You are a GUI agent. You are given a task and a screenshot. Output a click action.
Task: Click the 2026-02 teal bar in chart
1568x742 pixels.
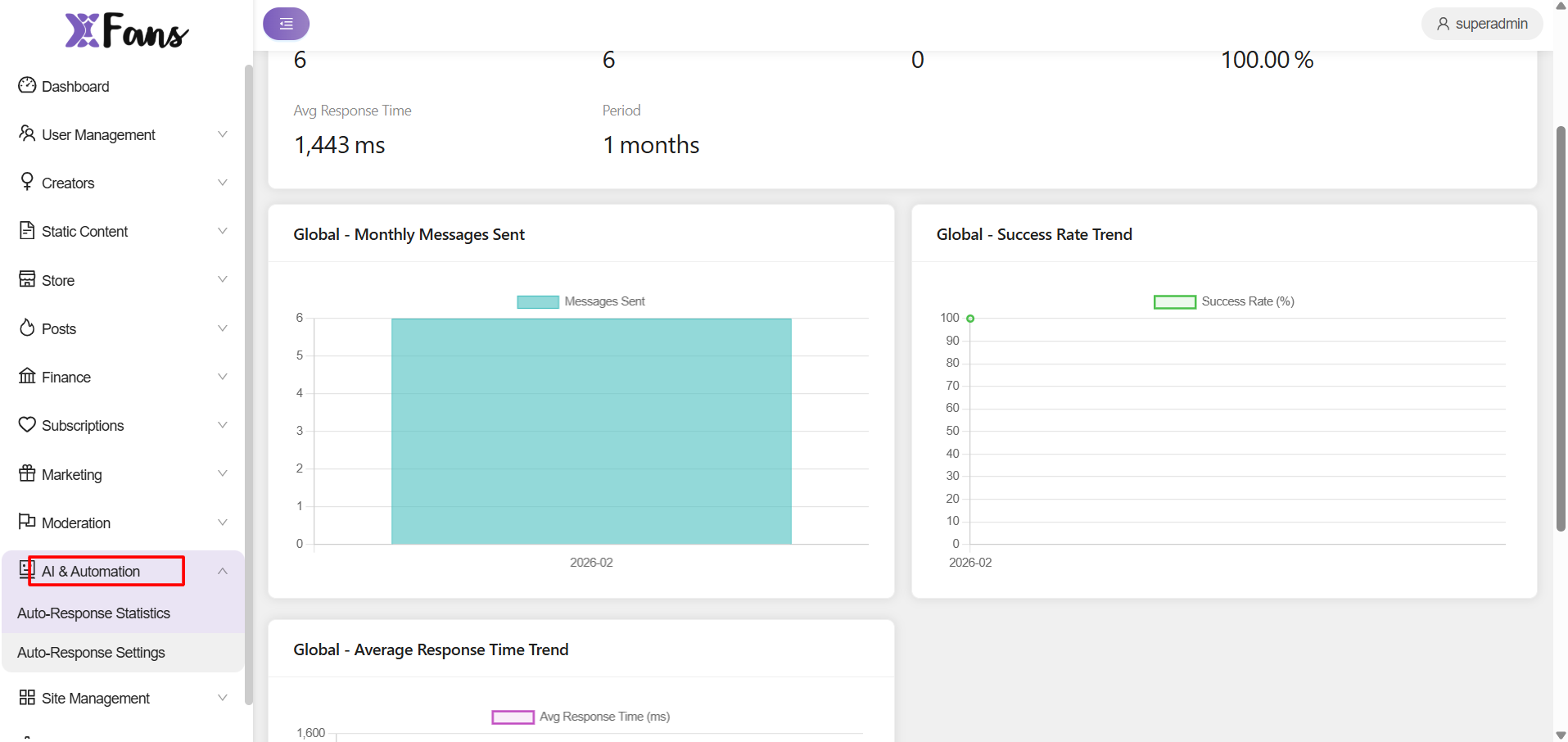pyautogui.click(x=591, y=431)
